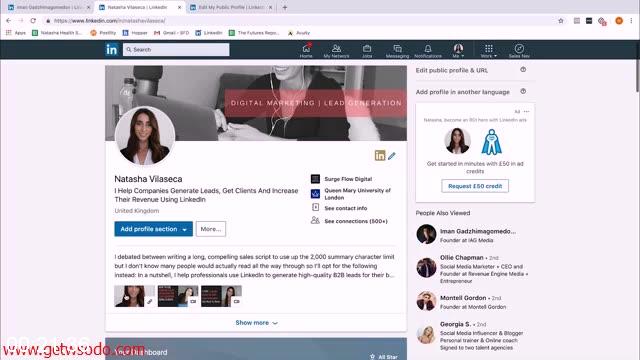Click the gold LinkedIn premium badge
Viewport: 640px width, 360px height.
380,156
